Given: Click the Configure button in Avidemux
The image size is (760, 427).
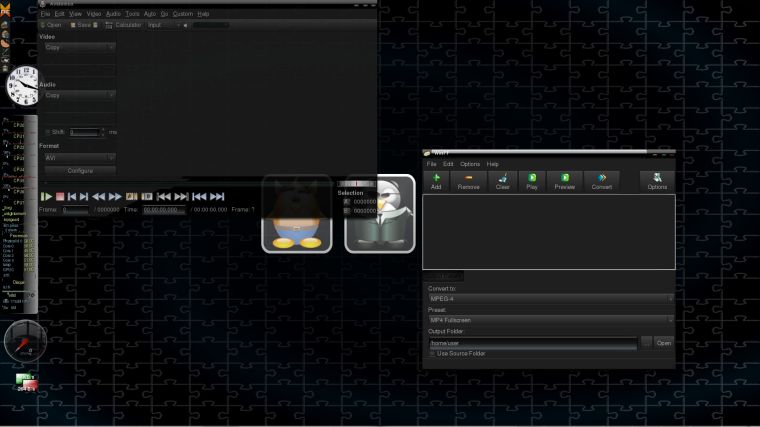Looking at the screenshot, I should (x=80, y=171).
